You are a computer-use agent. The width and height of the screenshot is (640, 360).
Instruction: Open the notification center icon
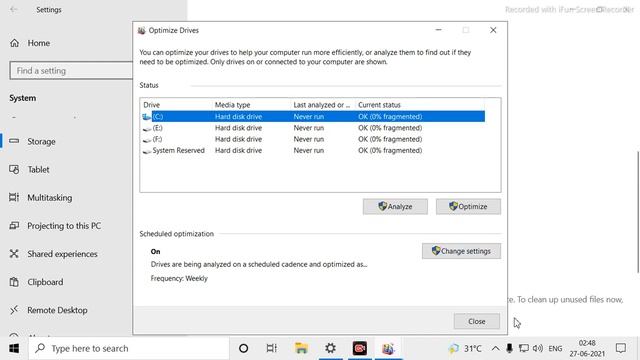(621, 349)
